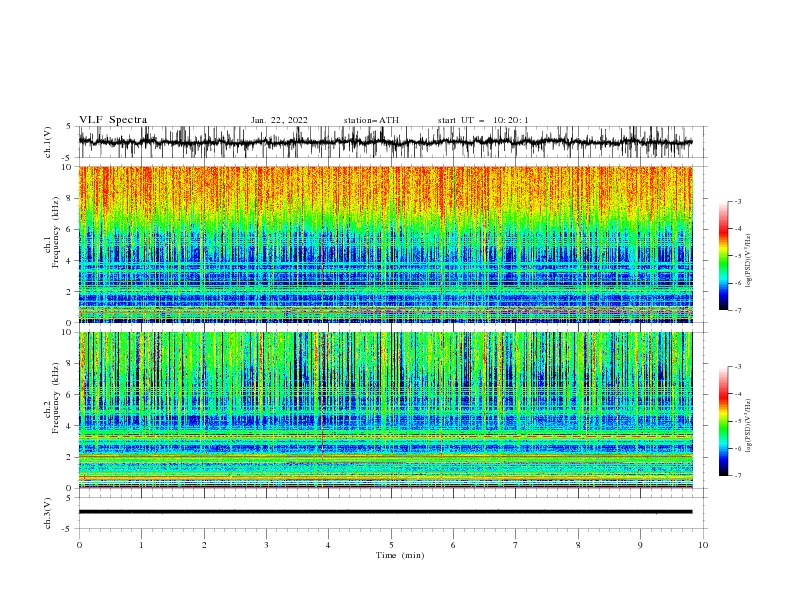Click the "station=ATH" header label

tap(371, 120)
